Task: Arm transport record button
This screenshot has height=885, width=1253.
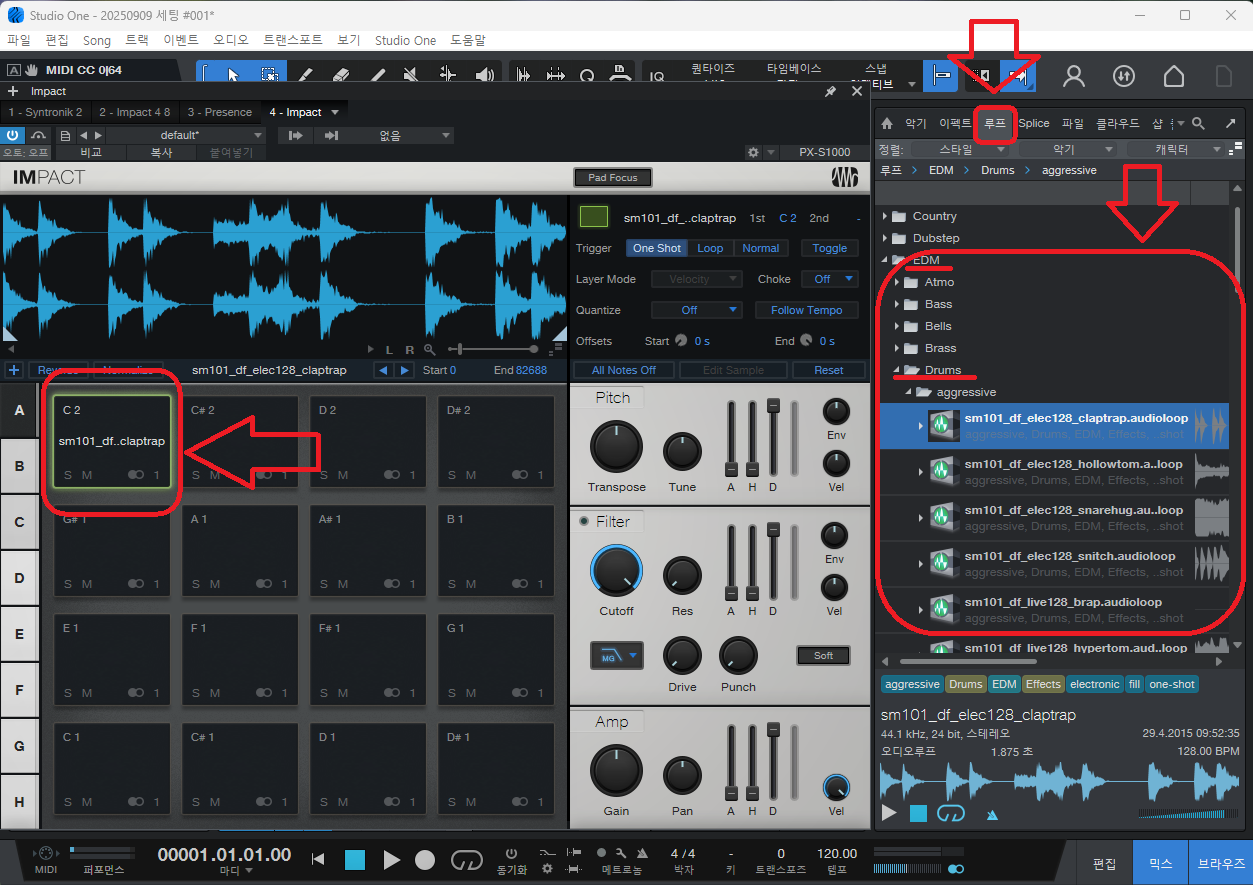Action: pos(426,859)
